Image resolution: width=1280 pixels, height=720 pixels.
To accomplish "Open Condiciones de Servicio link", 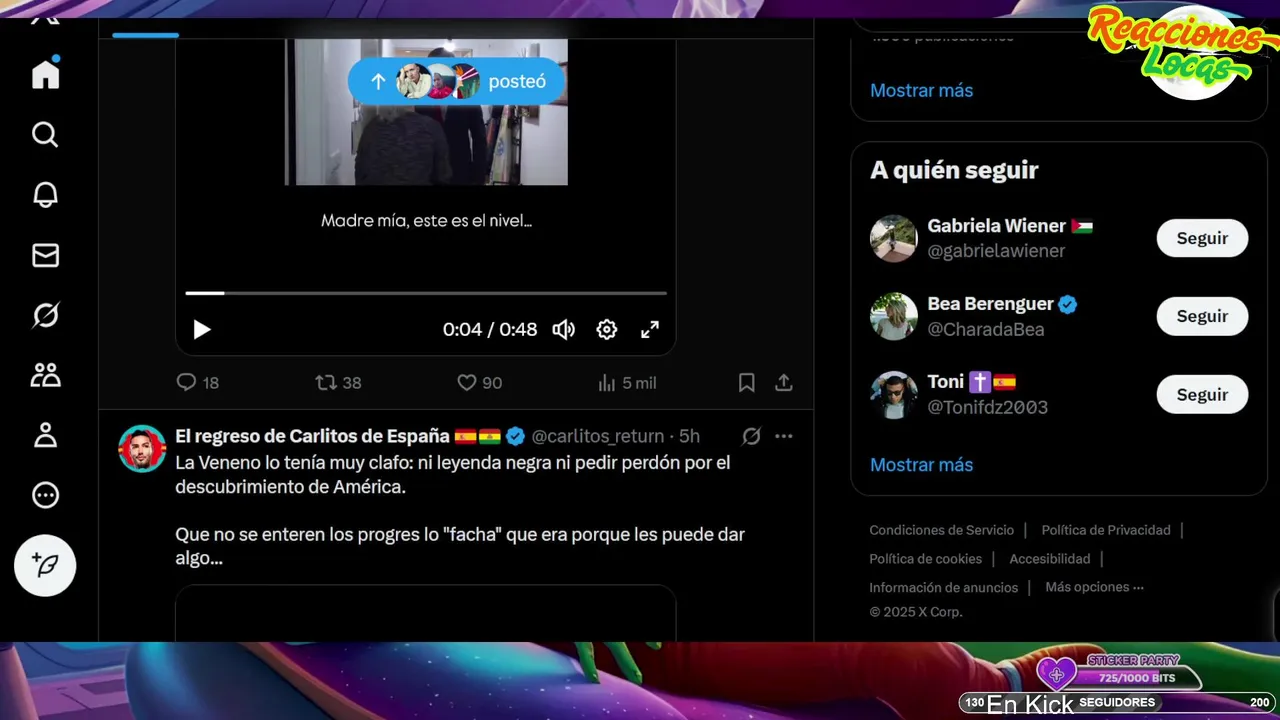I will [x=941, y=530].
